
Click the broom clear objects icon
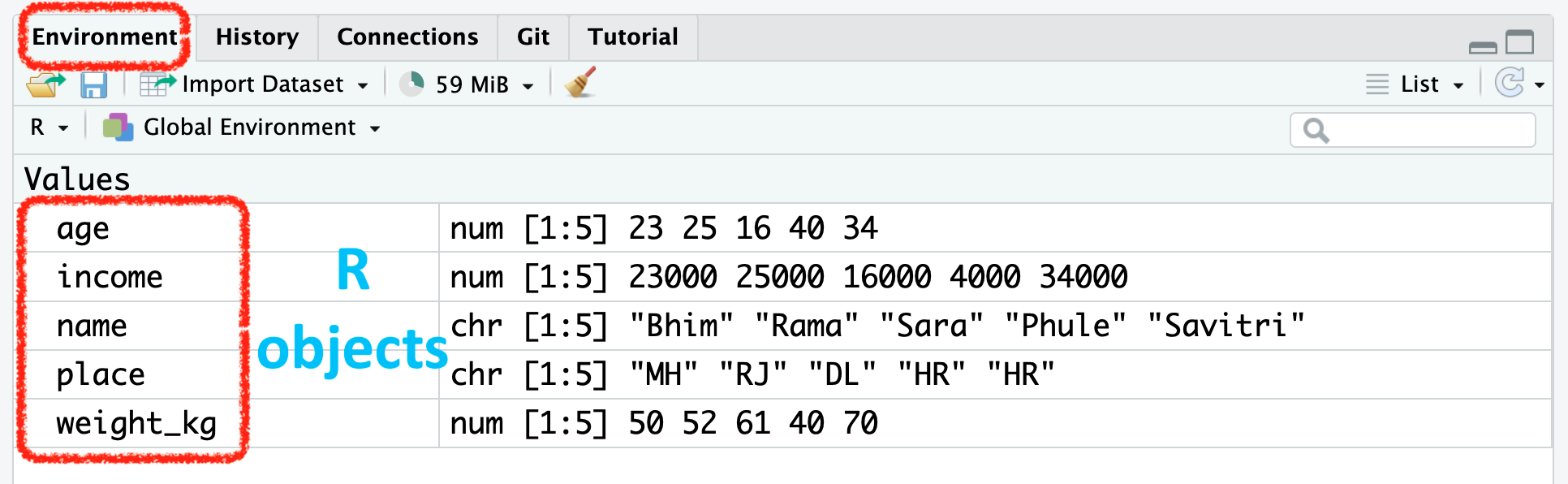(580, 83)
